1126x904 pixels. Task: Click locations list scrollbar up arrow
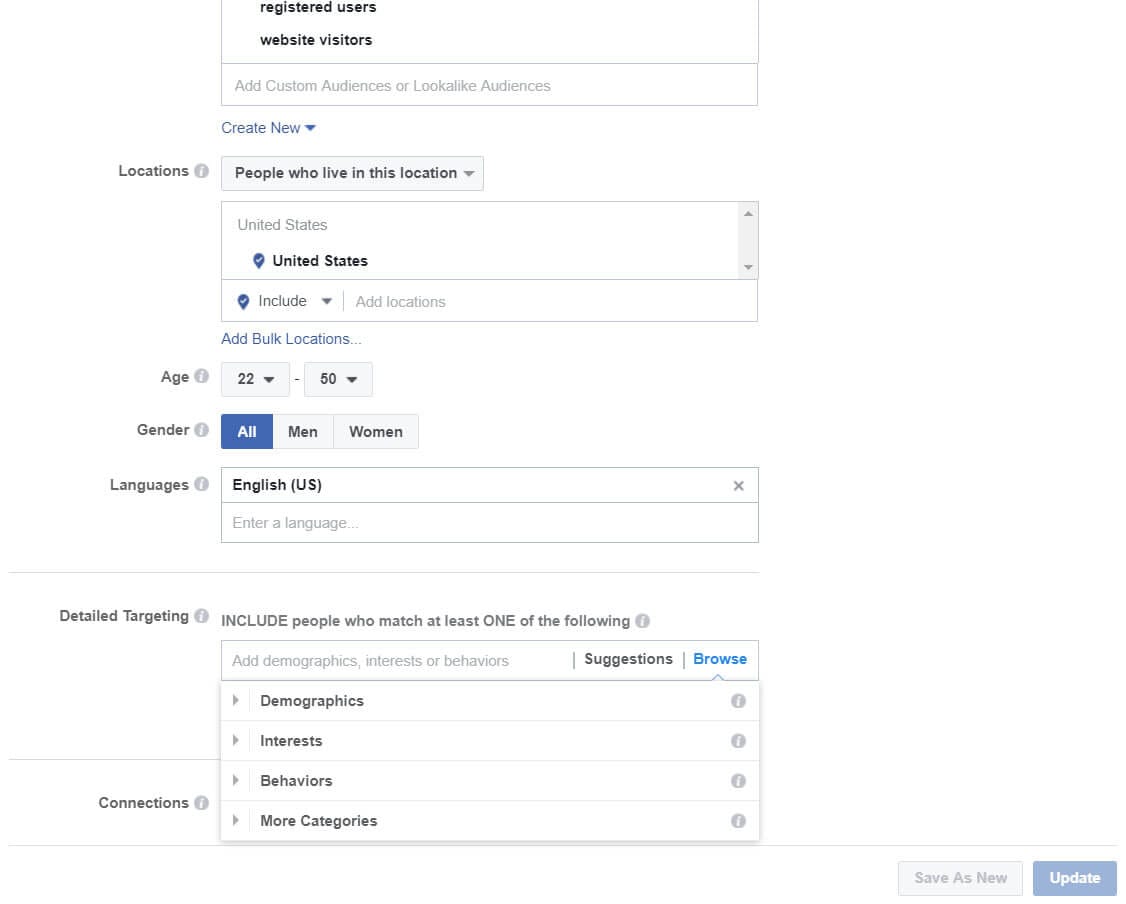[748, 214]
